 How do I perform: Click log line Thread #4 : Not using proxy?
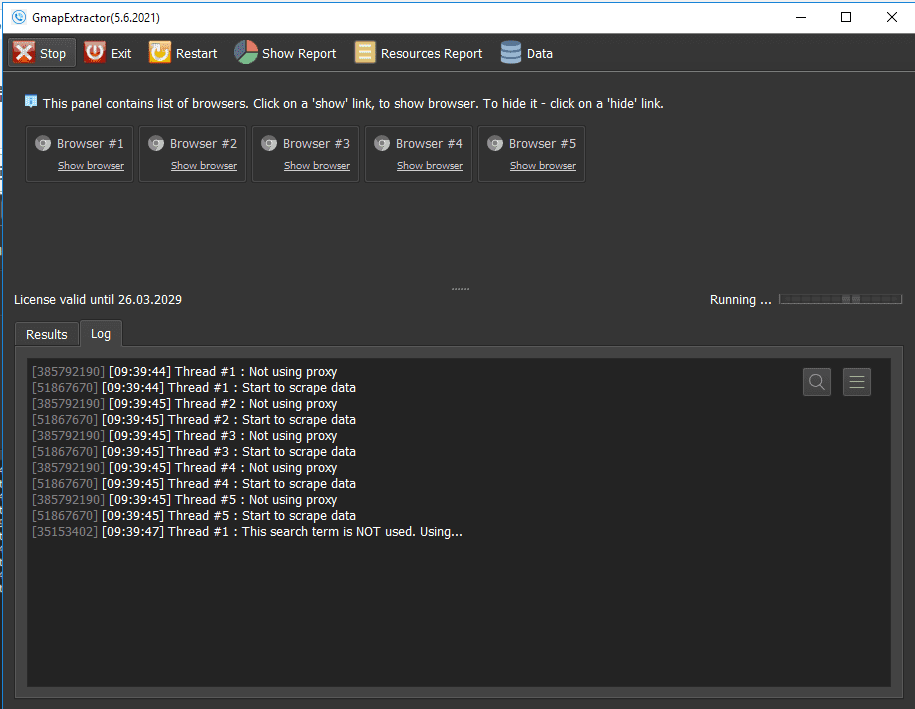tap(184, 468)
